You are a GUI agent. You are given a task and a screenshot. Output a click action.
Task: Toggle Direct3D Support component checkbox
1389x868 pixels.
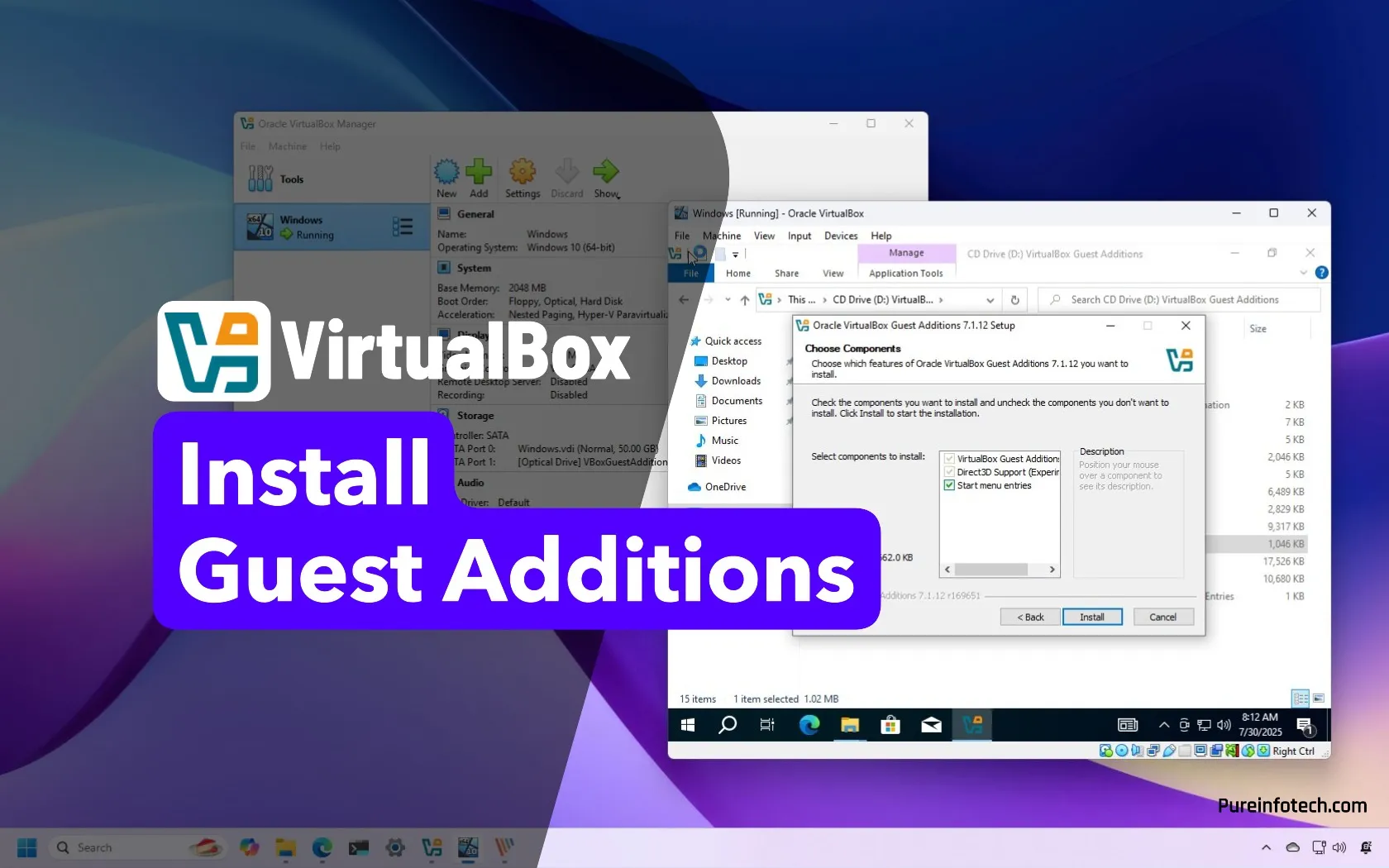[x=949, y=472]
